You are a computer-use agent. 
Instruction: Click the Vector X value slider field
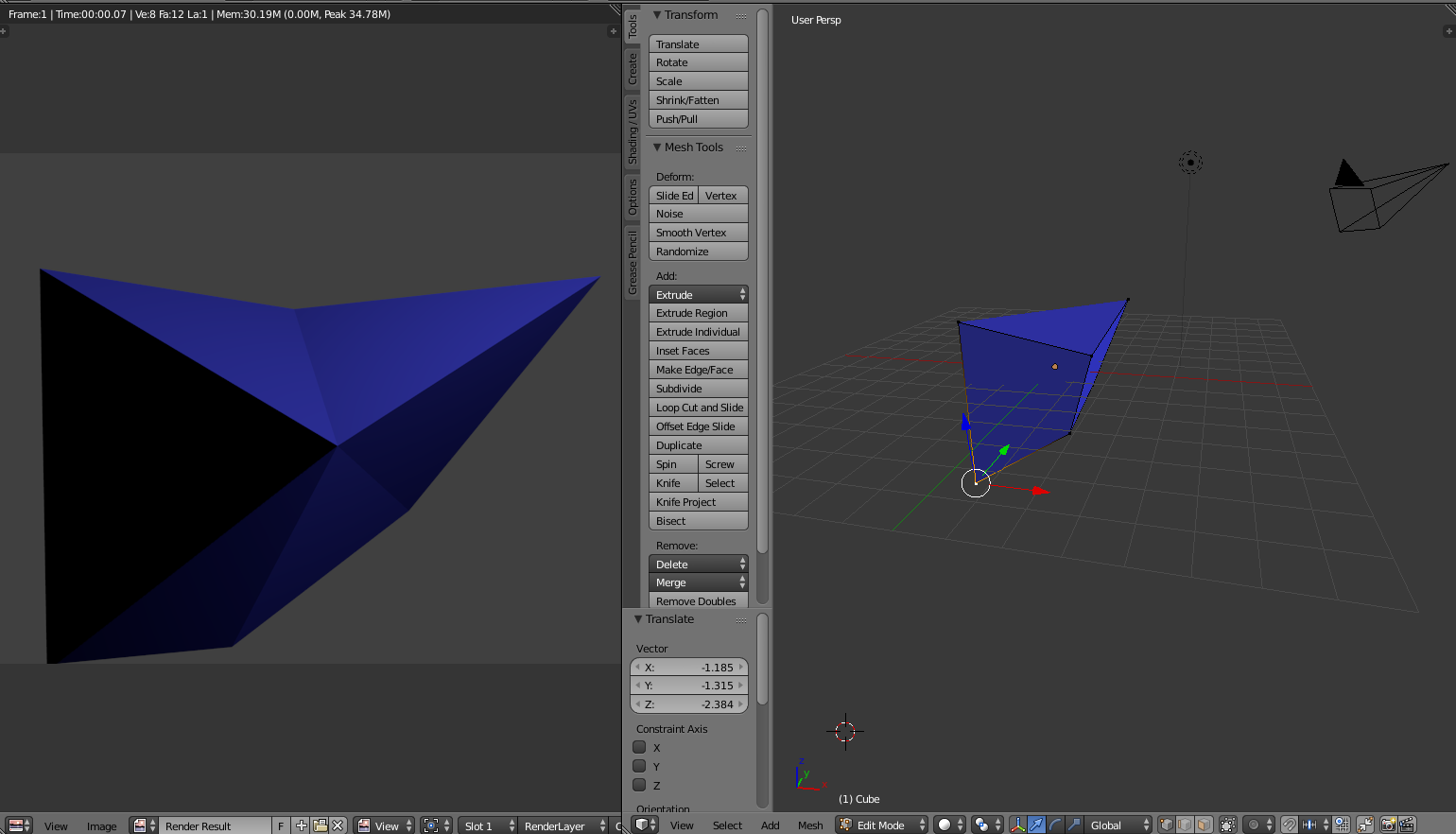(x=689, y=667)
